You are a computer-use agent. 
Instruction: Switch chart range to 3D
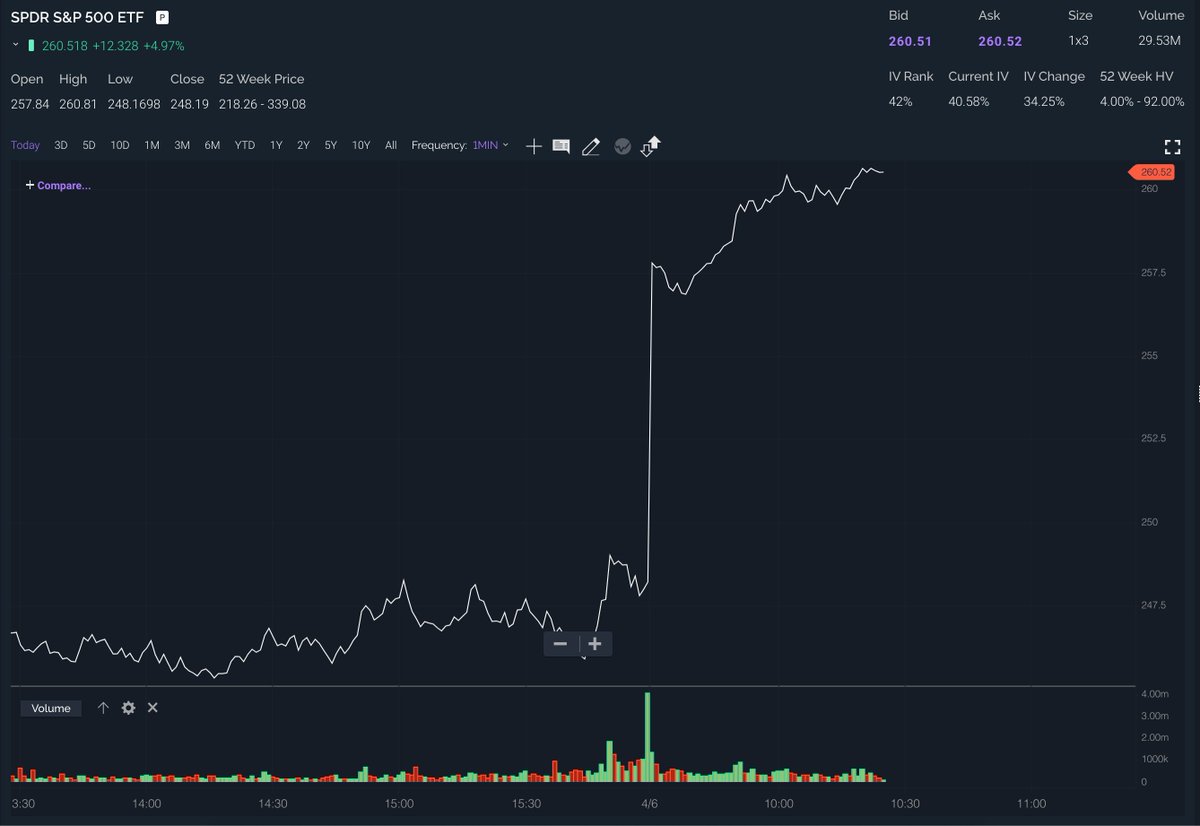tap(61, 145)
